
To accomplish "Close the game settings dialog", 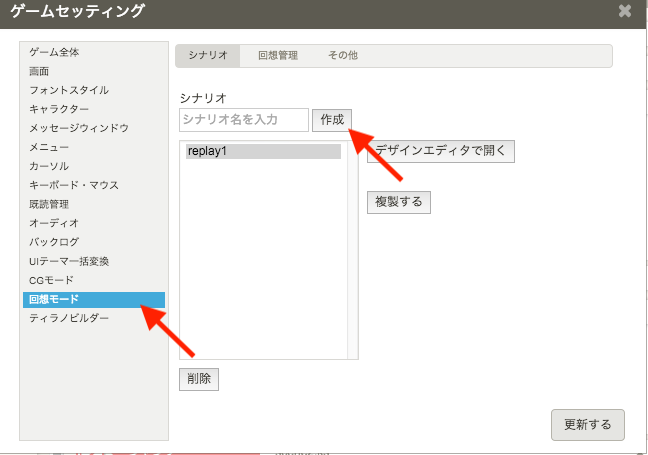I will [625, 12].
